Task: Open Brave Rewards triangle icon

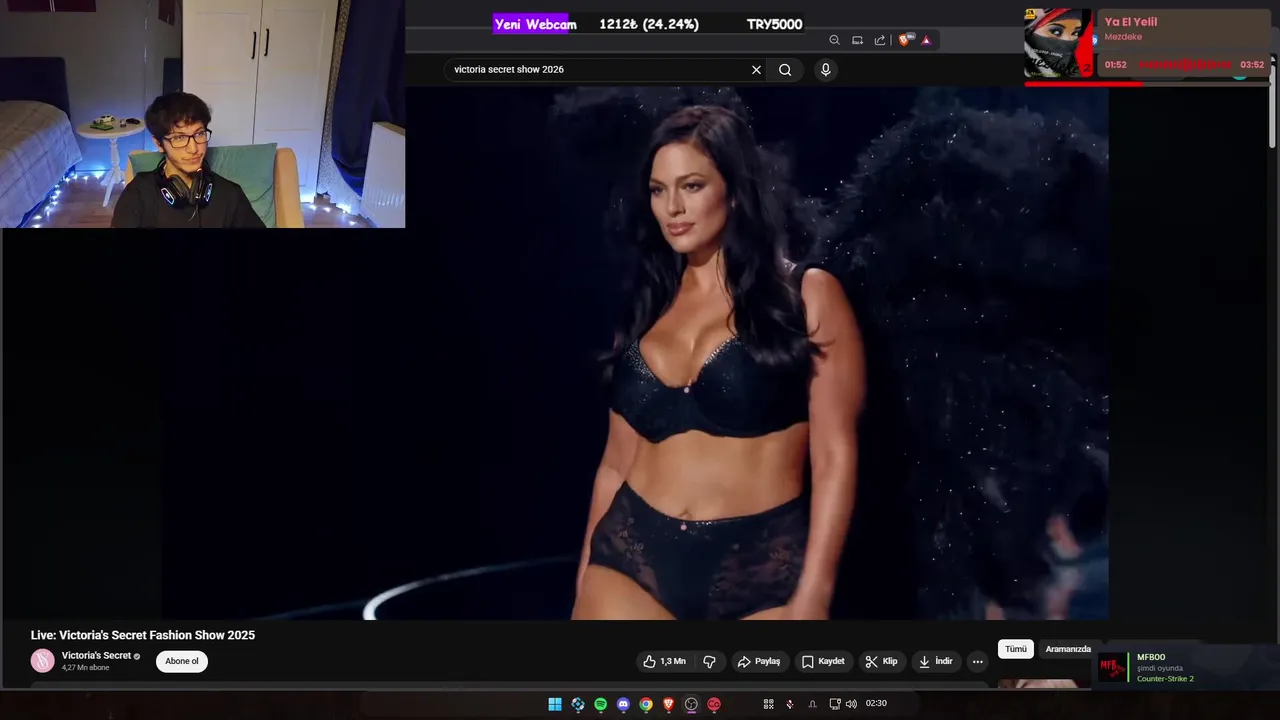Action: [926, 40]
